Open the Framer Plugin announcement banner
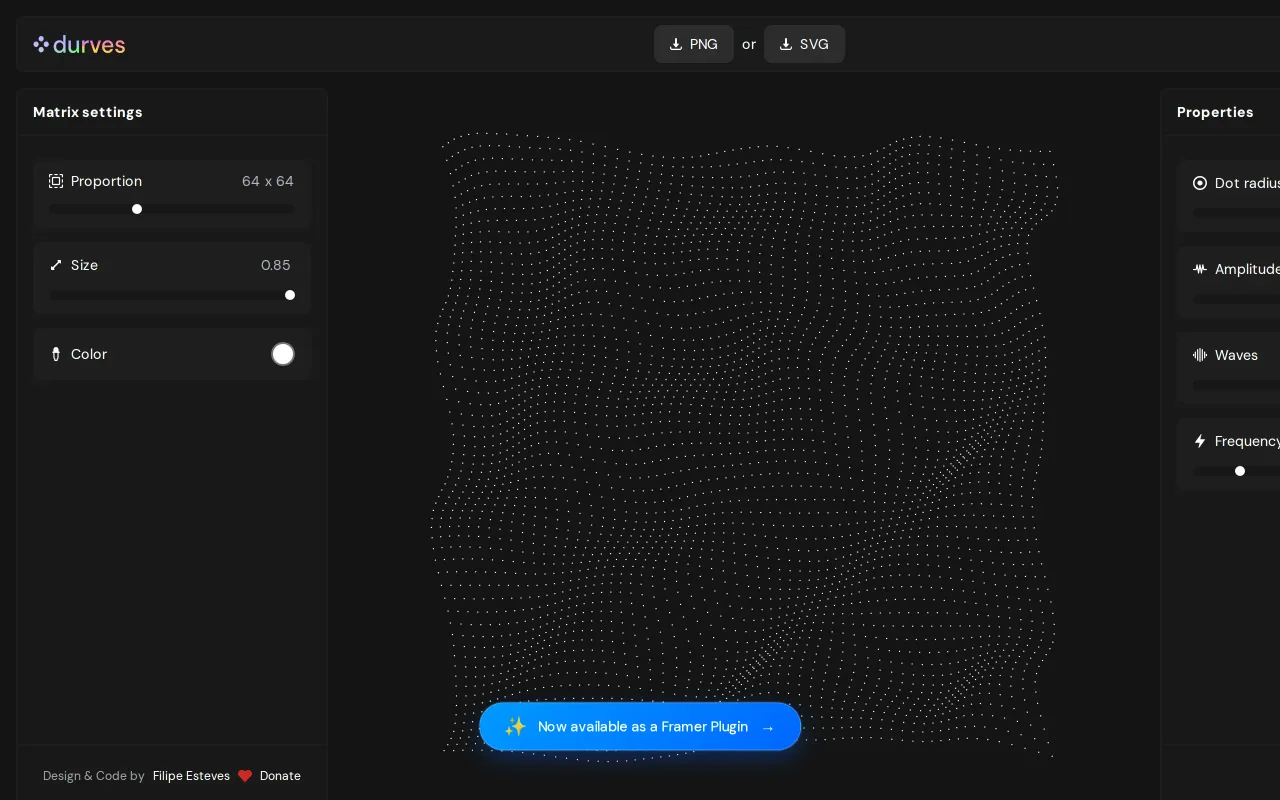Viewport: 1280px width, 800px height. coord(640,726)
